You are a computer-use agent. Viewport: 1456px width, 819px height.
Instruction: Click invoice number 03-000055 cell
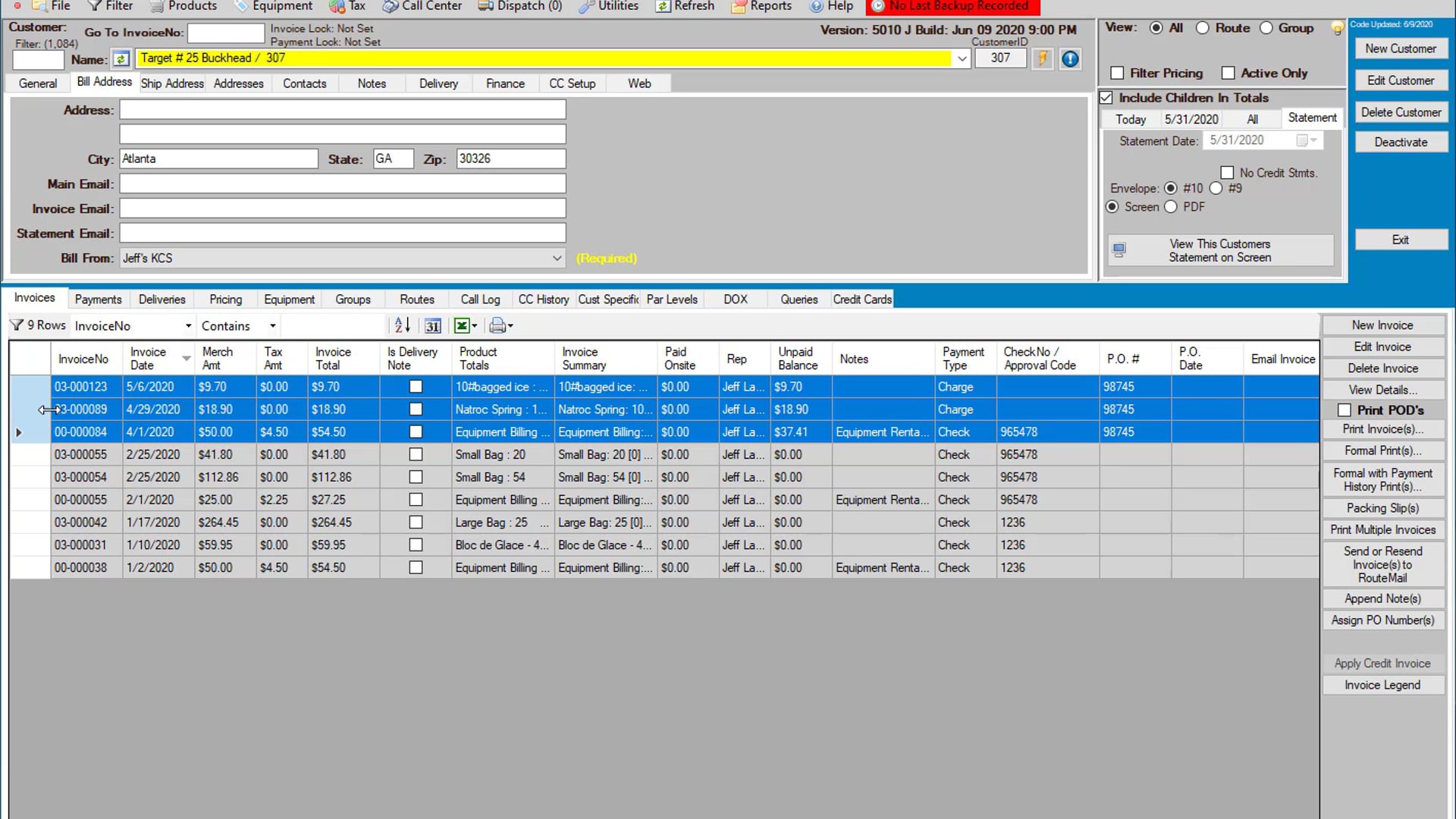[x=86, y=454]
